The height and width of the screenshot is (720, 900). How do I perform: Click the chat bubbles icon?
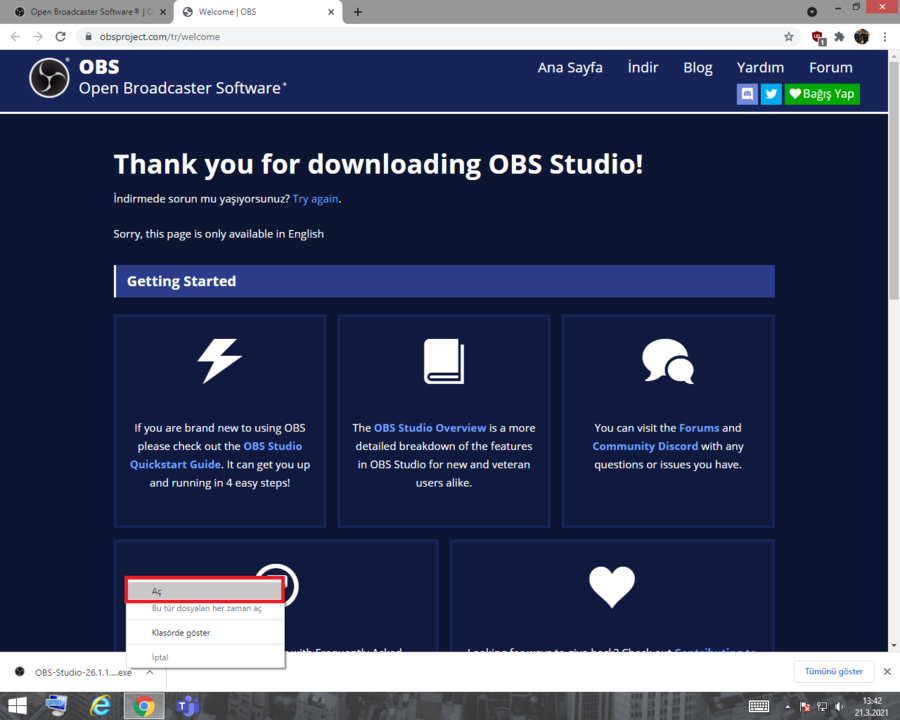click(x=668, y=361)
